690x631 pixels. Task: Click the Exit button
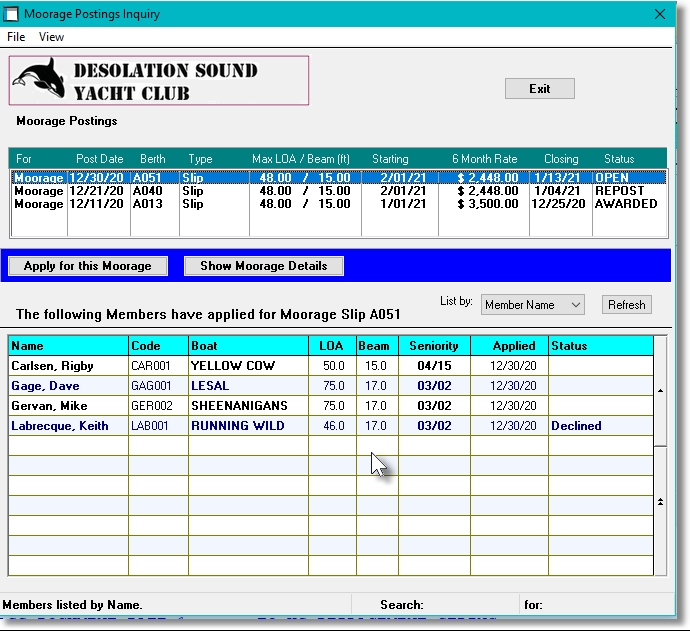[x=540, y=88]
